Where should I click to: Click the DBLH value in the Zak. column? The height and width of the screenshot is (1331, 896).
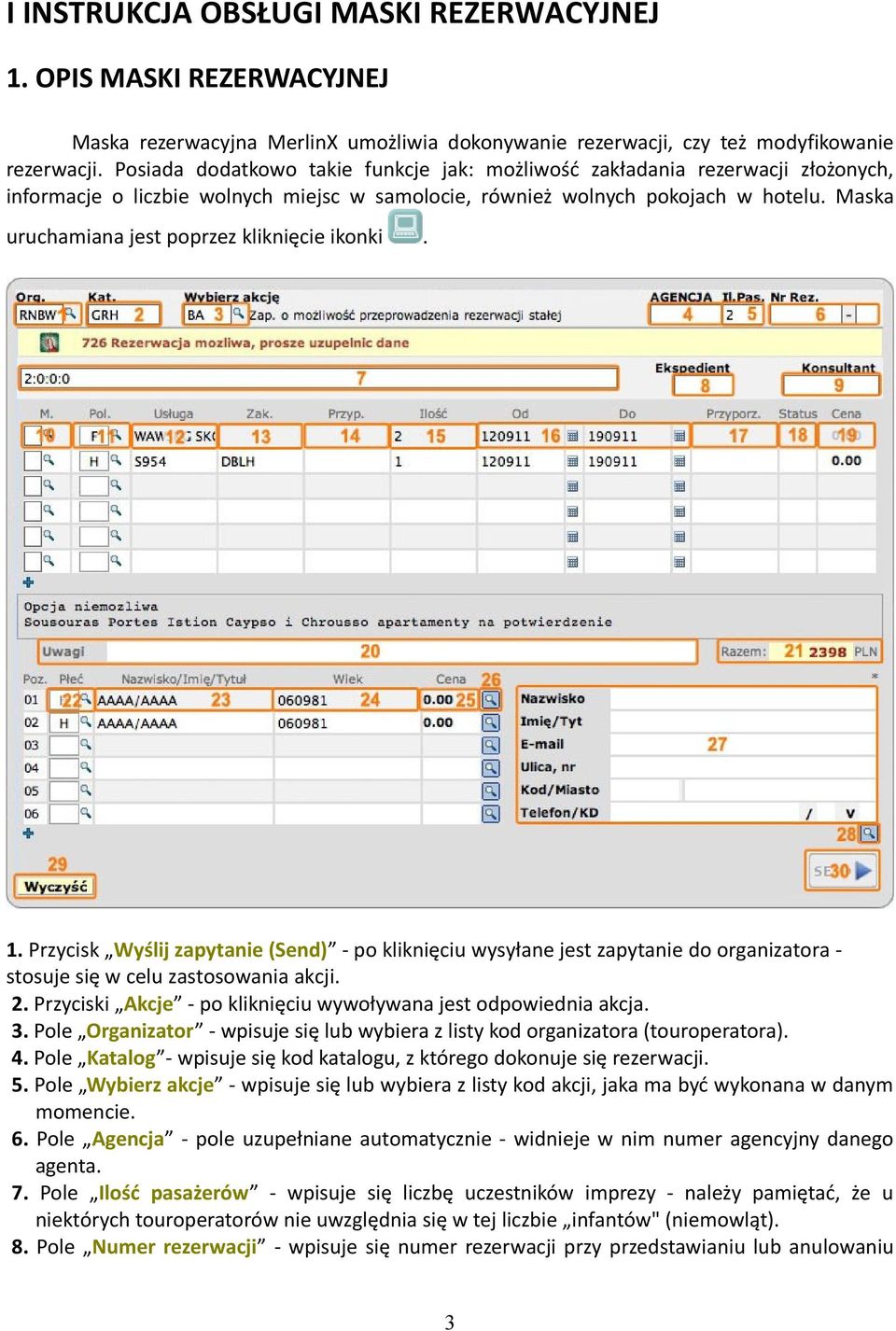point(238,461)
